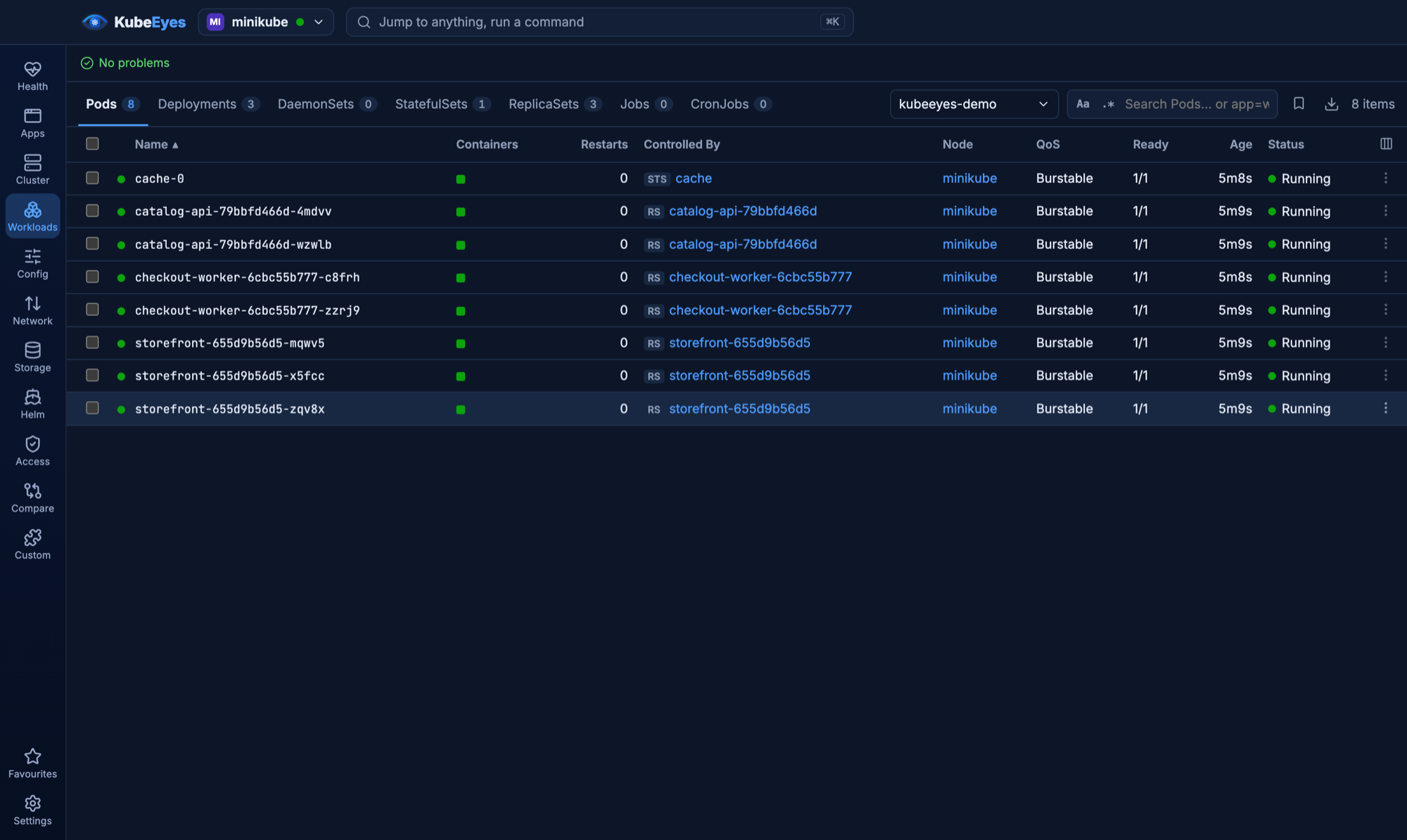Tick the select-all pods checkbox
This screenshot has height=840, width=1407.
click(x=92, y=144)
